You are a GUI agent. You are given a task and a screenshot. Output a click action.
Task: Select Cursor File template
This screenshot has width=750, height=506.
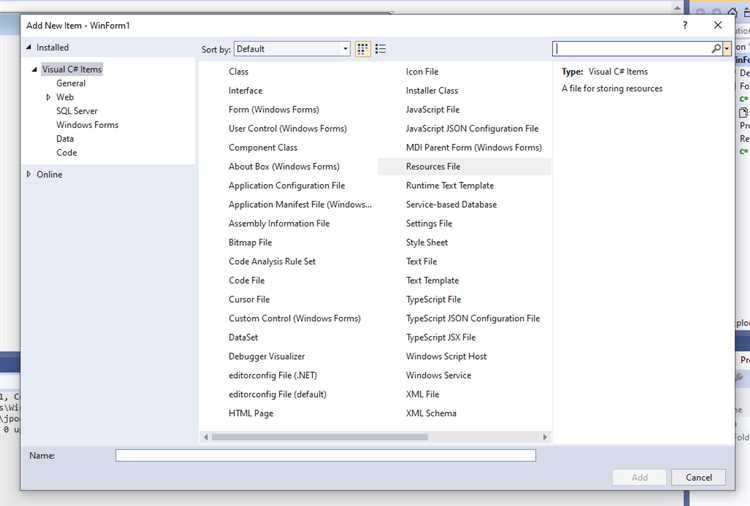click(x=249, y=299)
